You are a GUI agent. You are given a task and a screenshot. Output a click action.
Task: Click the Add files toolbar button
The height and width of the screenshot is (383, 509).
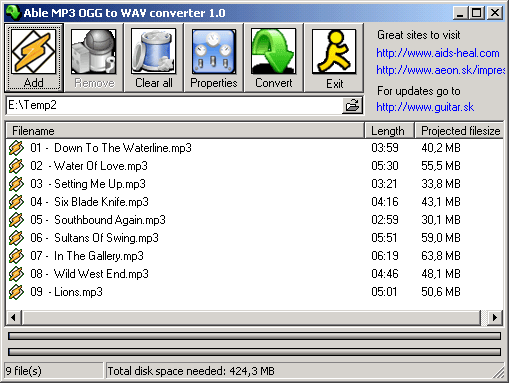pos(33,58)
